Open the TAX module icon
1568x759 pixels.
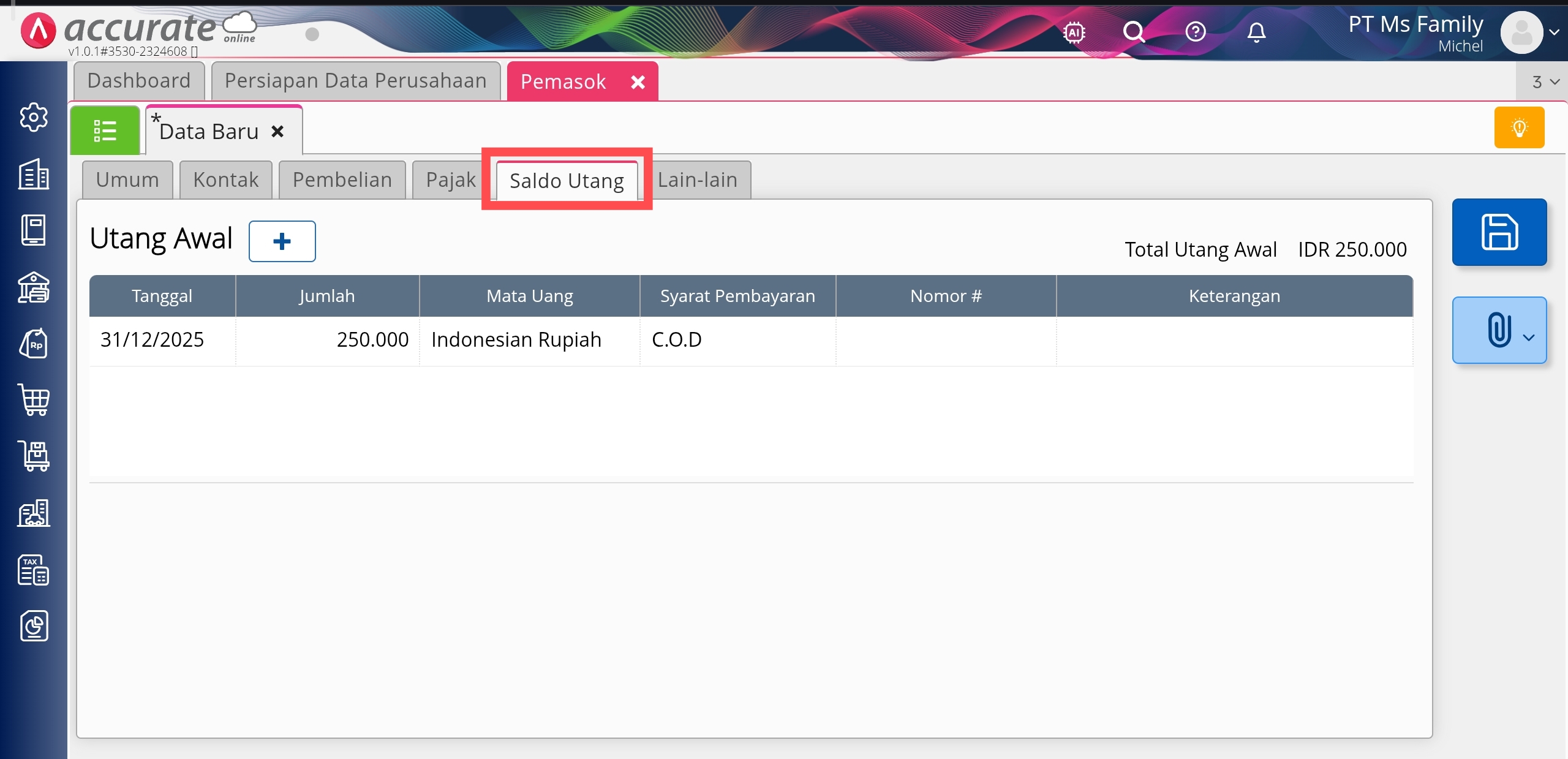tap(34, 570)
